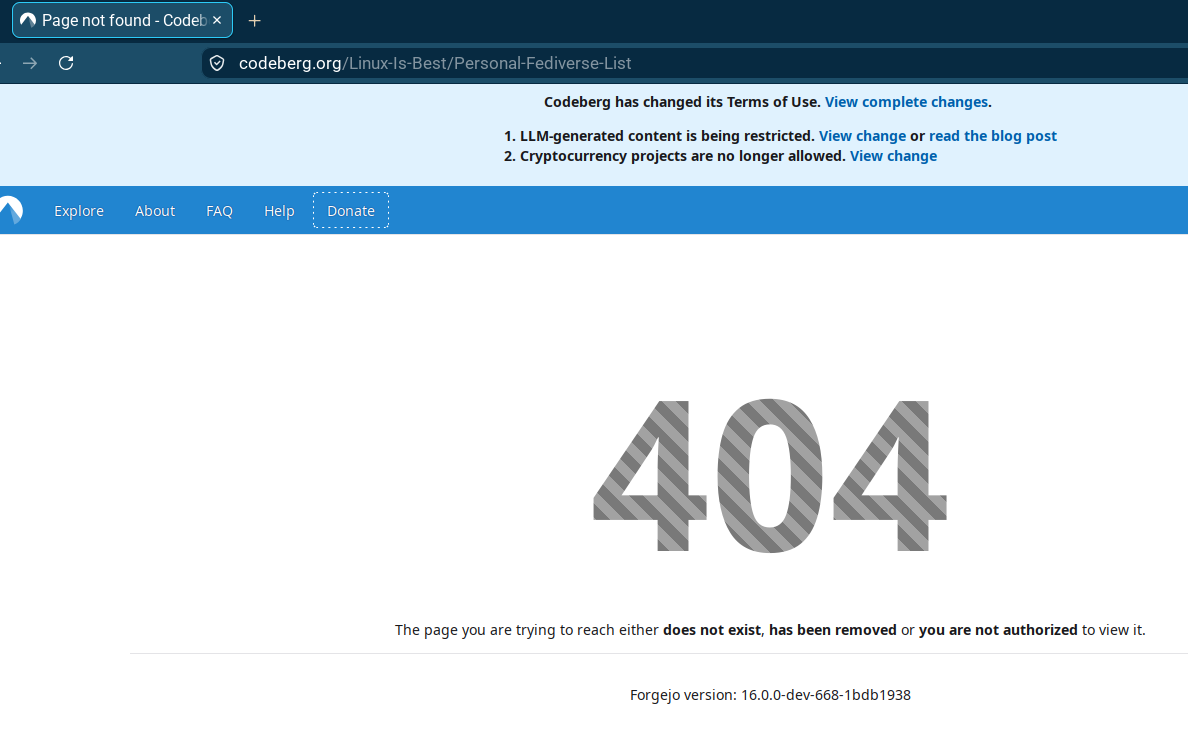Select the 'Page not found - Codeberg' tab

123,20
